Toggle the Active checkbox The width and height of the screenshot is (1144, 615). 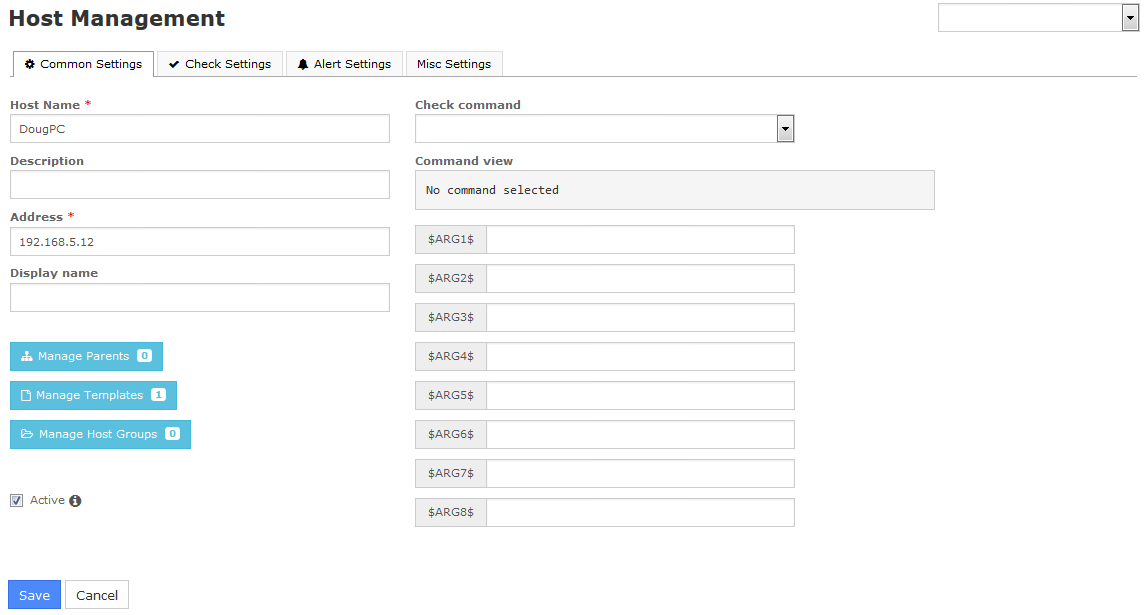point(16,500)
